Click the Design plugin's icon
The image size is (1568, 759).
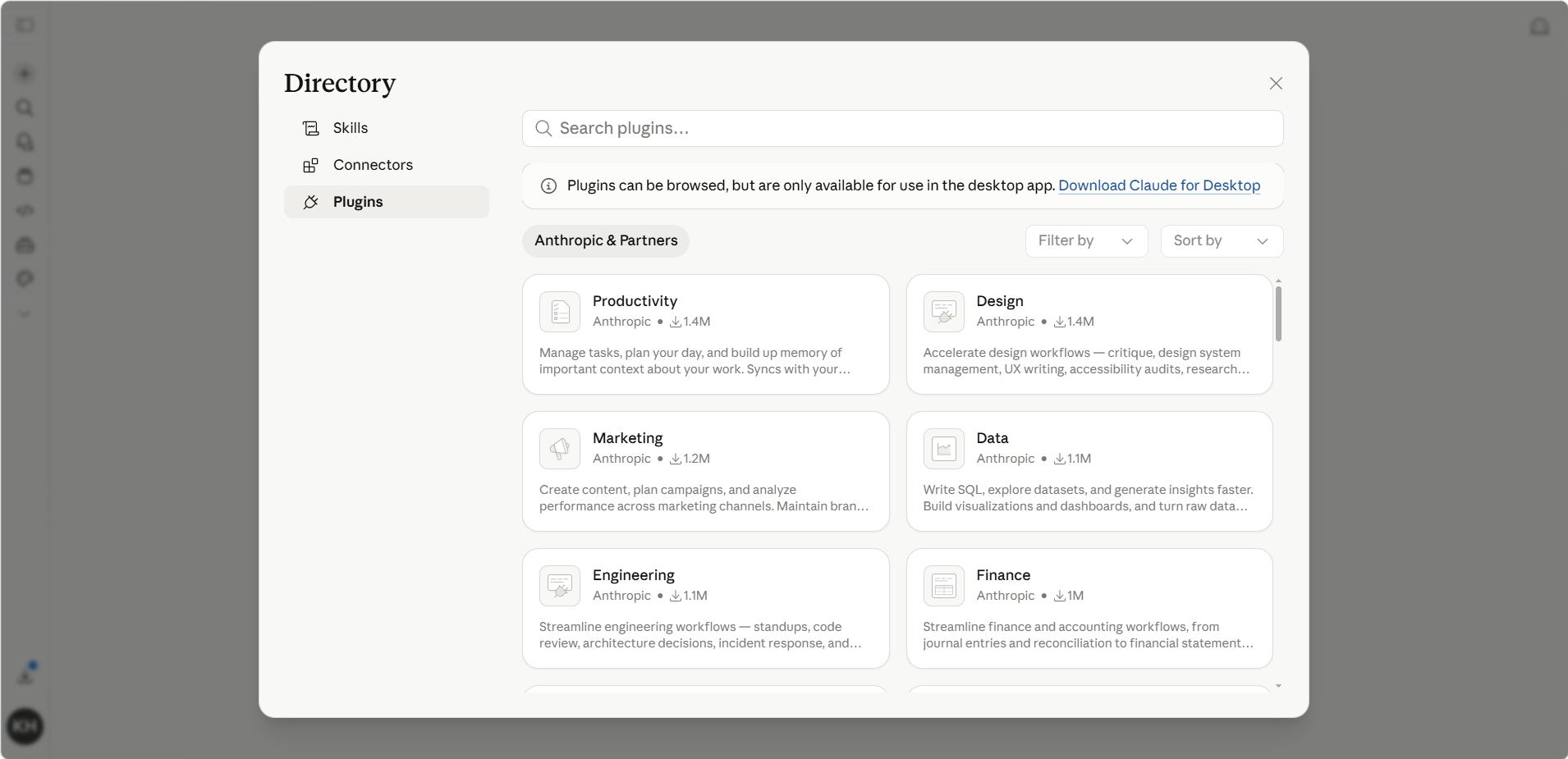(944, 312)
